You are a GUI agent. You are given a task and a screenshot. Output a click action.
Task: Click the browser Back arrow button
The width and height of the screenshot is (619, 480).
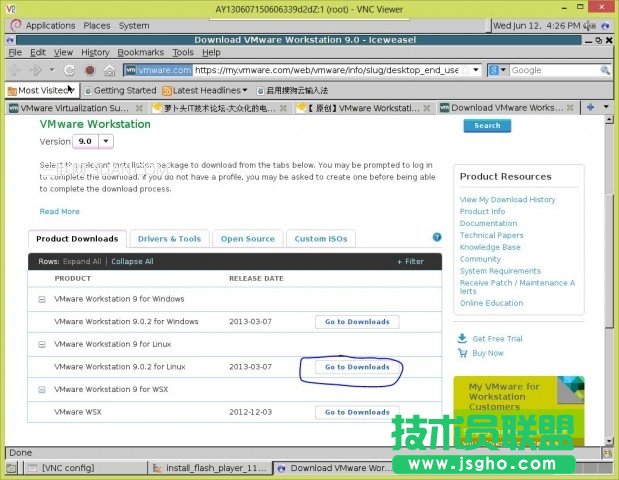15,70
